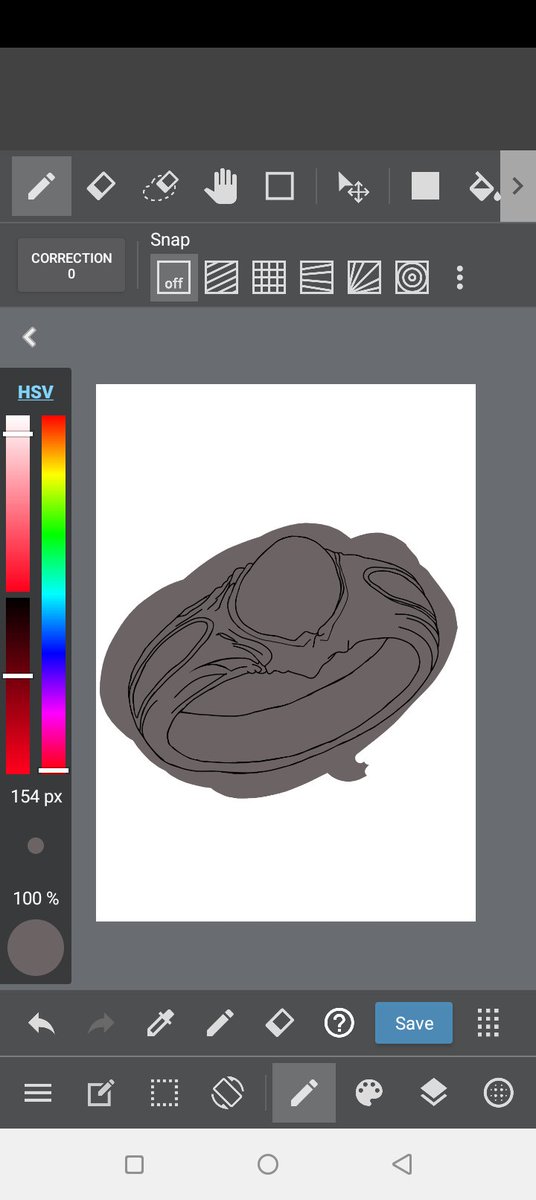Undo the last stroke

(41, 1023)
